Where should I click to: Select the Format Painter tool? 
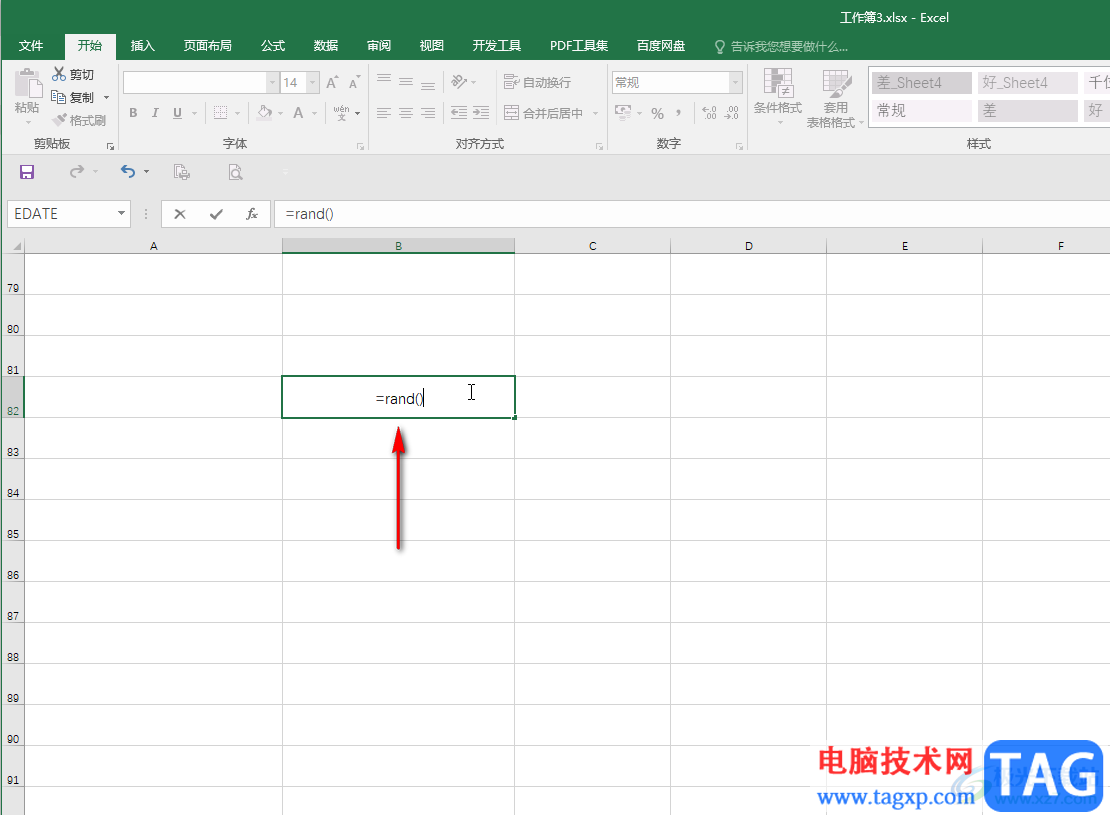tap(79, 120)
